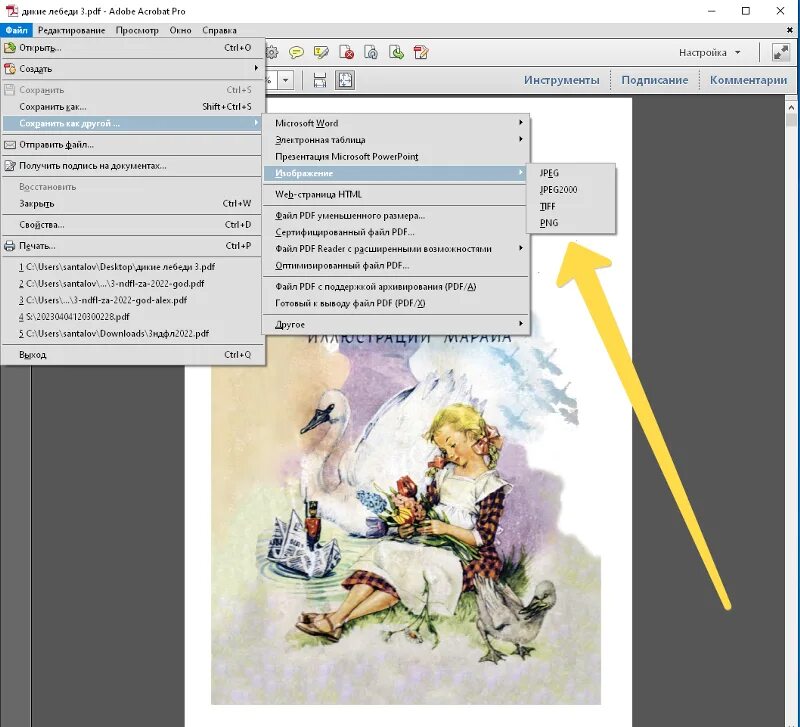
Task: Open recent file 3-ndfl-za-2022-god-alex.pdf
Action: pos(133,300)
